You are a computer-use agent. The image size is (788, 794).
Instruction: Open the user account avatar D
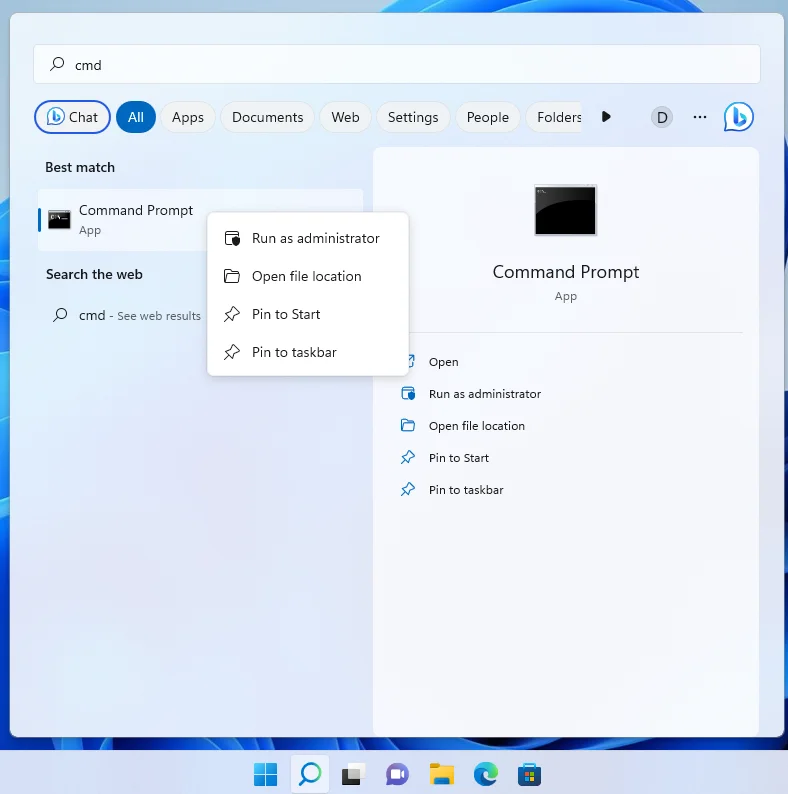661,117
